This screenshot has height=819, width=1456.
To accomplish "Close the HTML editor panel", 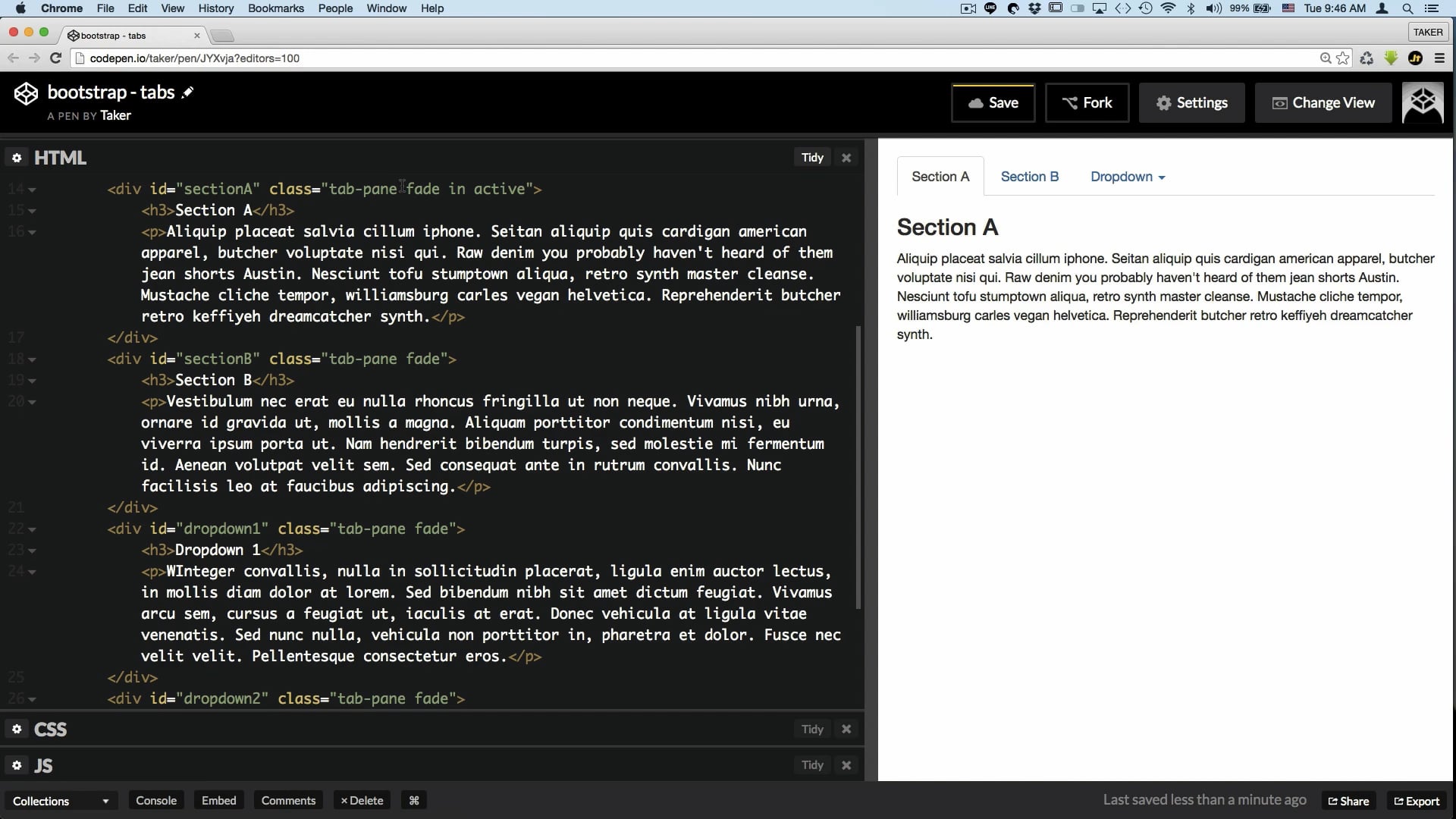I will 846,158.
